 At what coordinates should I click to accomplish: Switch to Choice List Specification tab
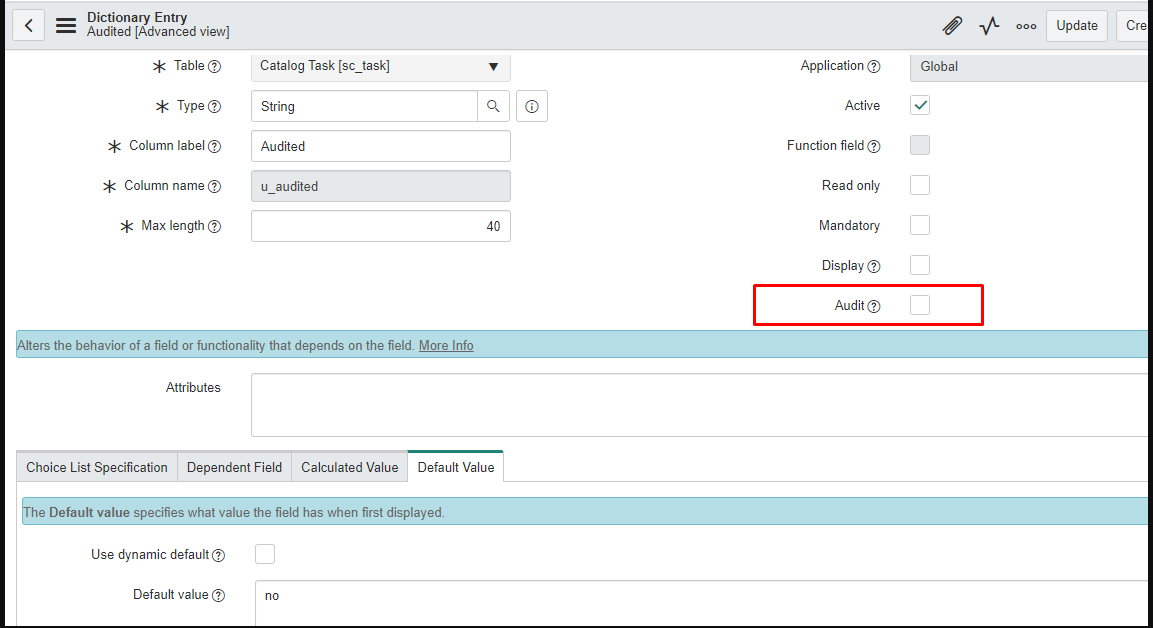pos(97,468)
